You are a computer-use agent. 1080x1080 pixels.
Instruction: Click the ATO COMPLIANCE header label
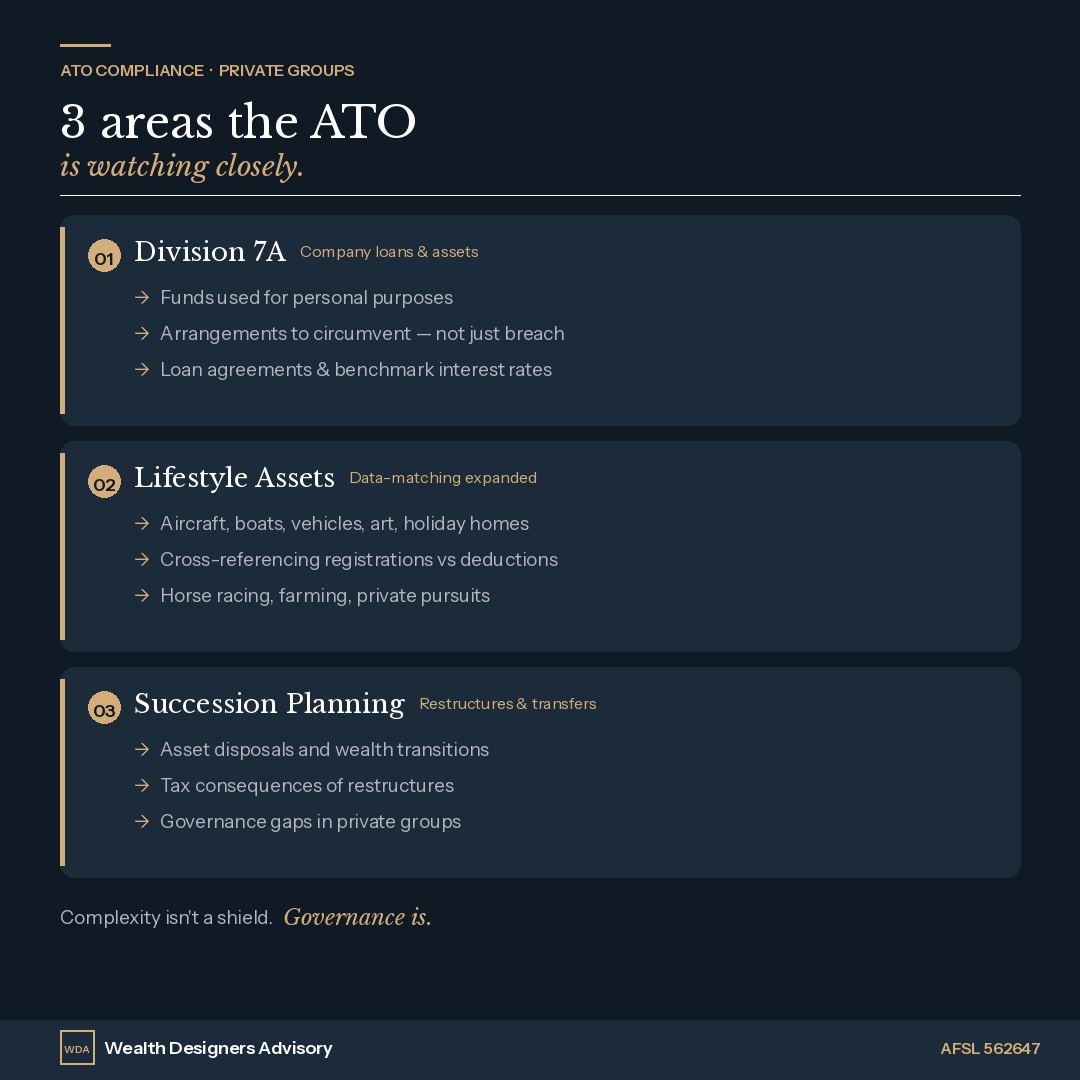pos(132,71)
